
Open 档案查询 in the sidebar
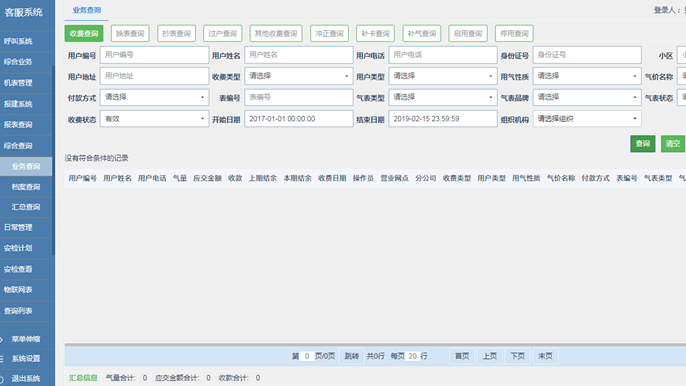click(26, 187)
